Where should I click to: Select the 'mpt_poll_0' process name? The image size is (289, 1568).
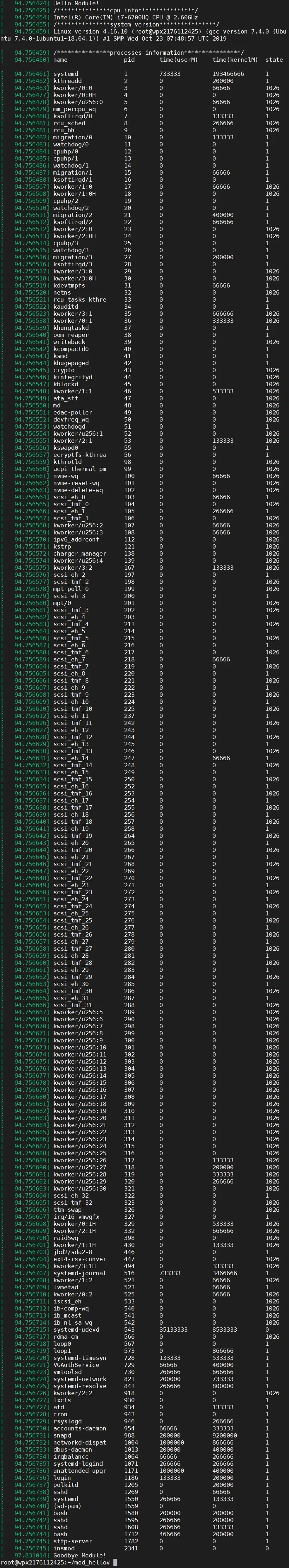tap(71, 589)
